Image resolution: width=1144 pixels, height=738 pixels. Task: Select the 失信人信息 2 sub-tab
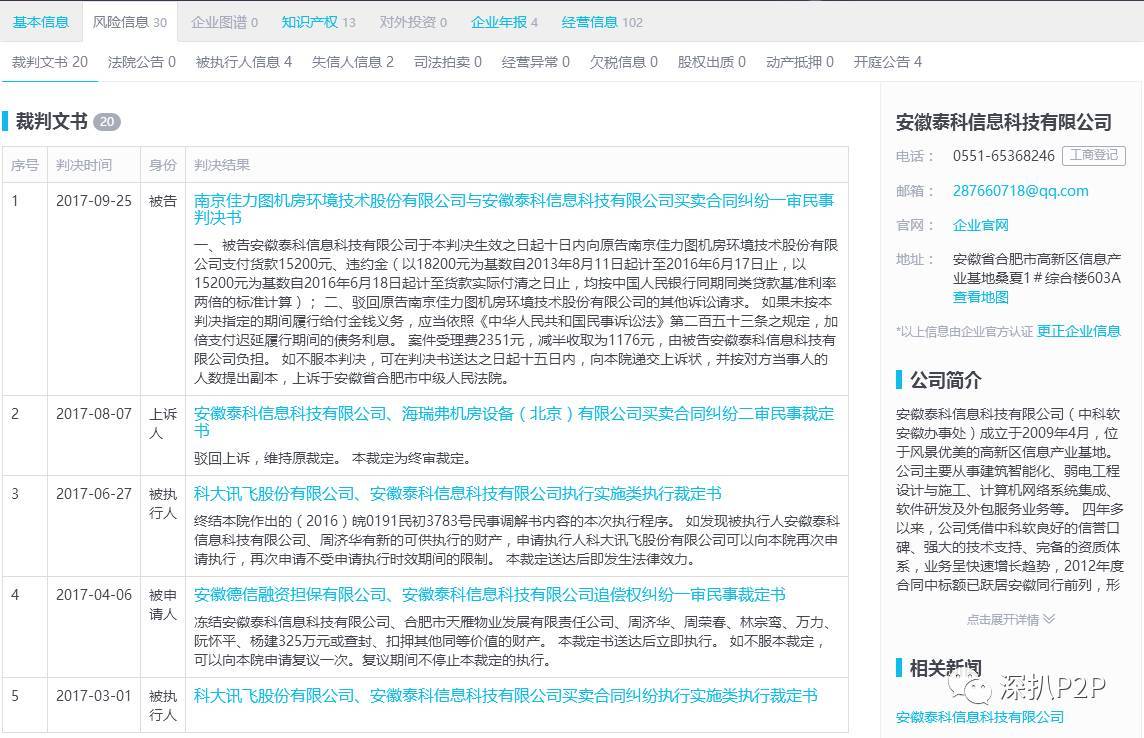pos(352,62)
